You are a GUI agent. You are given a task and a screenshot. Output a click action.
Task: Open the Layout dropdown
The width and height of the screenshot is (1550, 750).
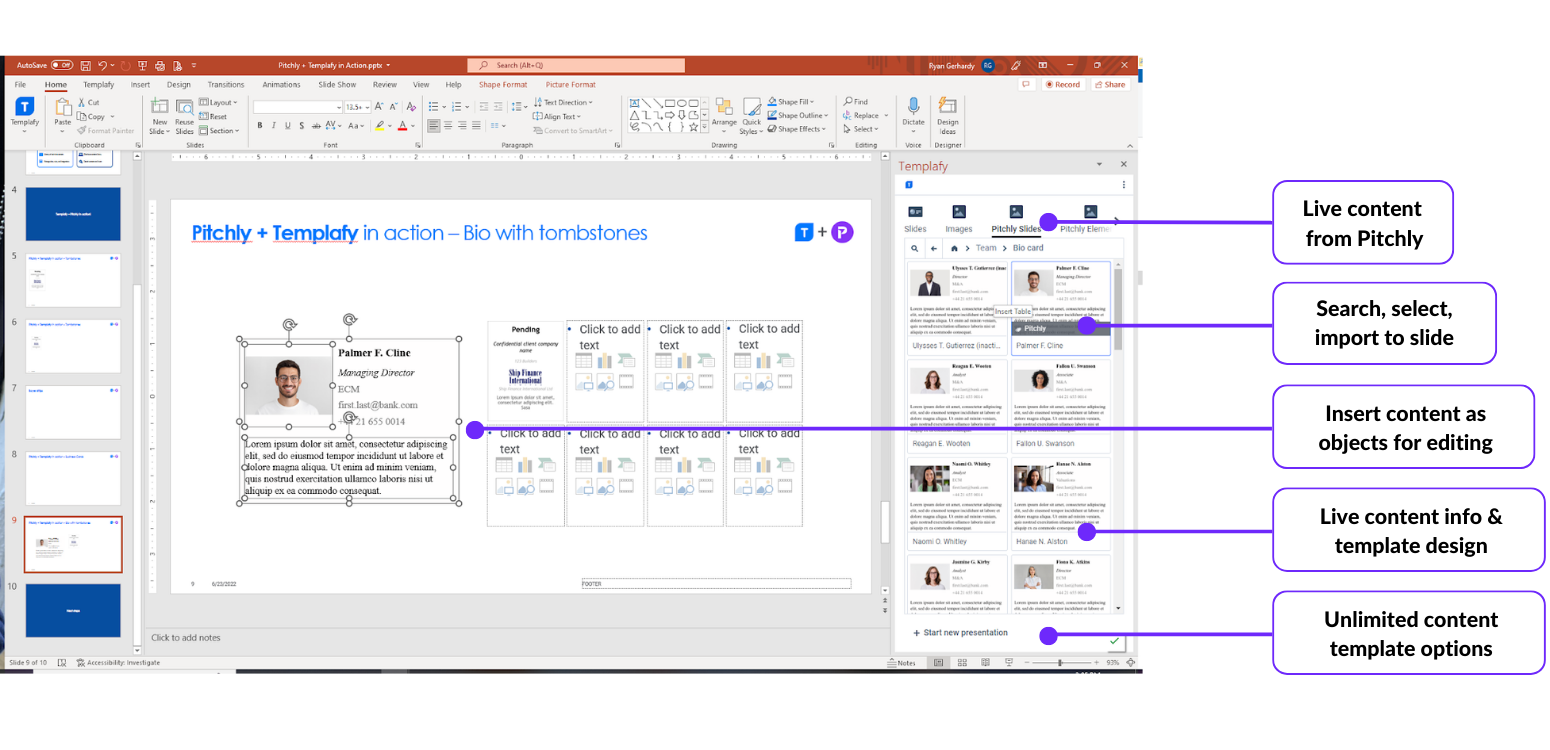[218, 102]
